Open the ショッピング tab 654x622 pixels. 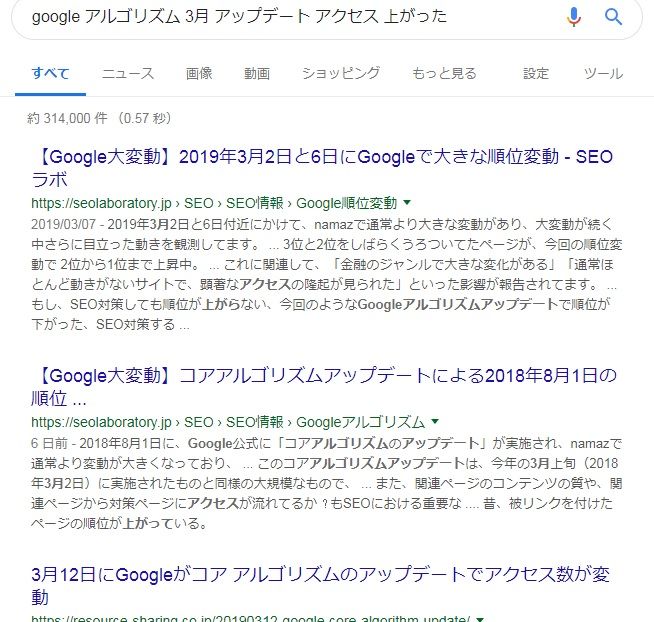pyautogui.click(x=341, y=73)
